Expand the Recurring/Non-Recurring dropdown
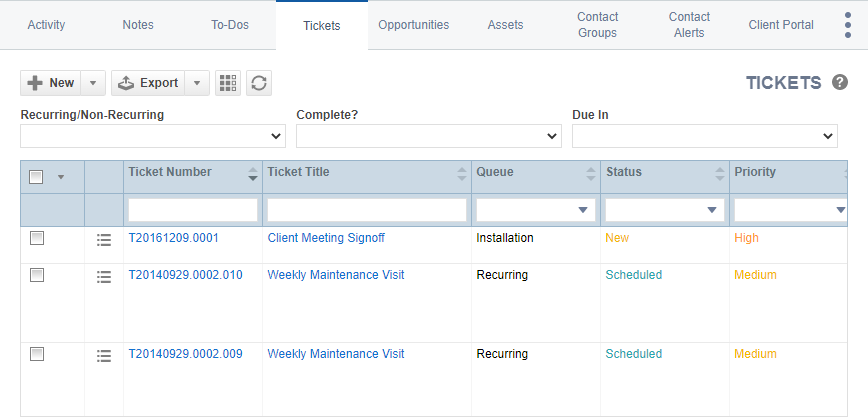The width and height of the screenshot is (868, 417). 153,136
